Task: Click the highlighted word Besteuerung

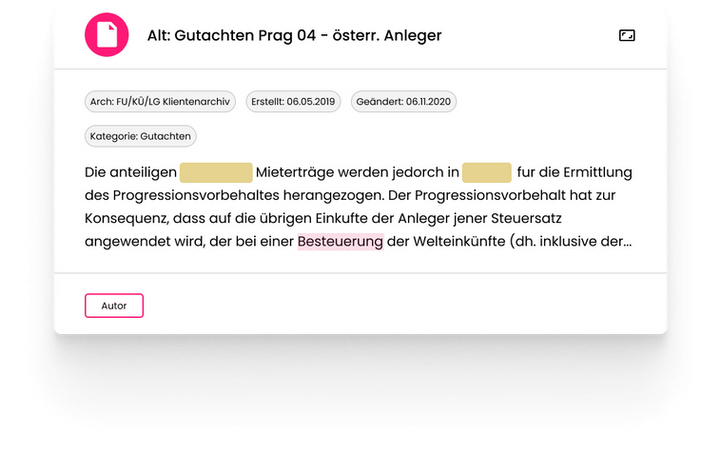Action: (x=340, y=241)
